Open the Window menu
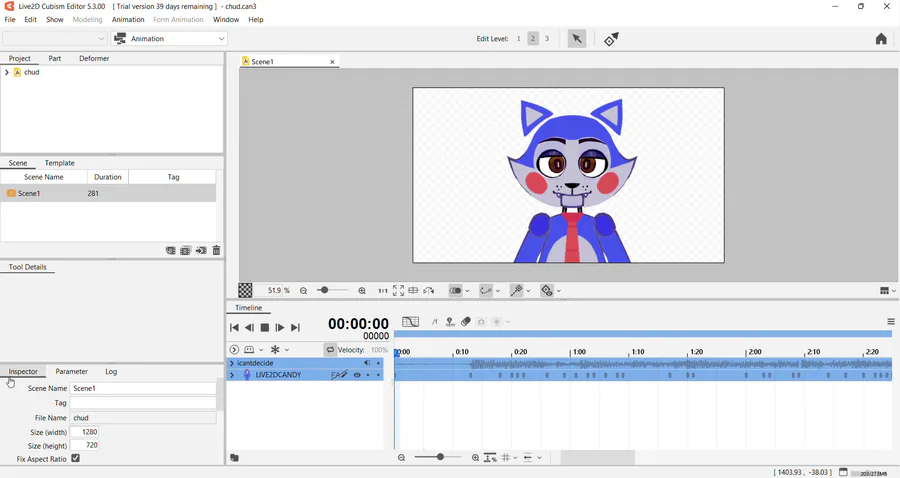Screen dimensions: 900x478 coord(226,20)
